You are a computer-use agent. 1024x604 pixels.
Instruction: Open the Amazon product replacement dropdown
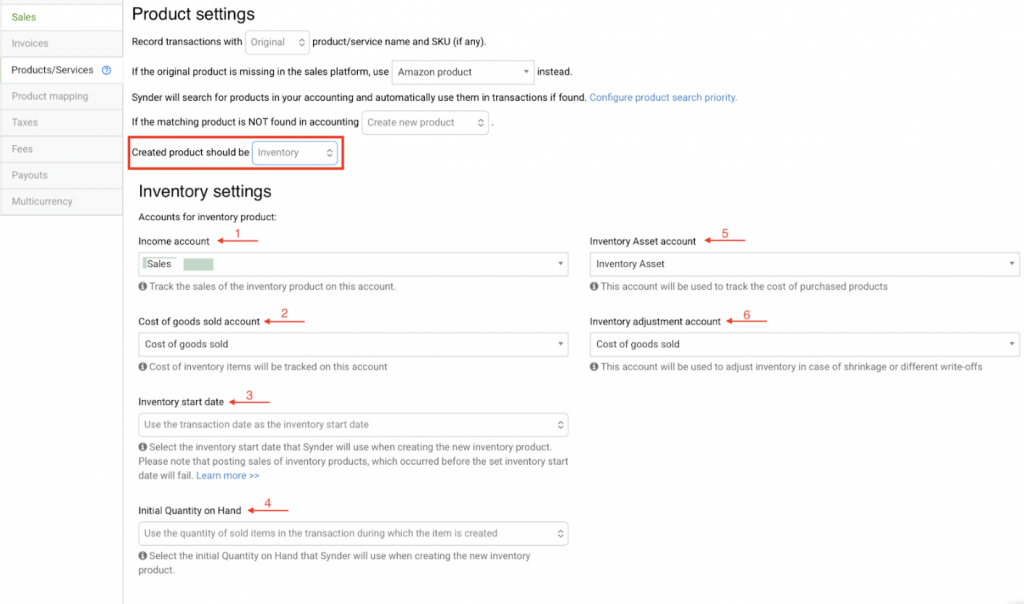[463, 72]
